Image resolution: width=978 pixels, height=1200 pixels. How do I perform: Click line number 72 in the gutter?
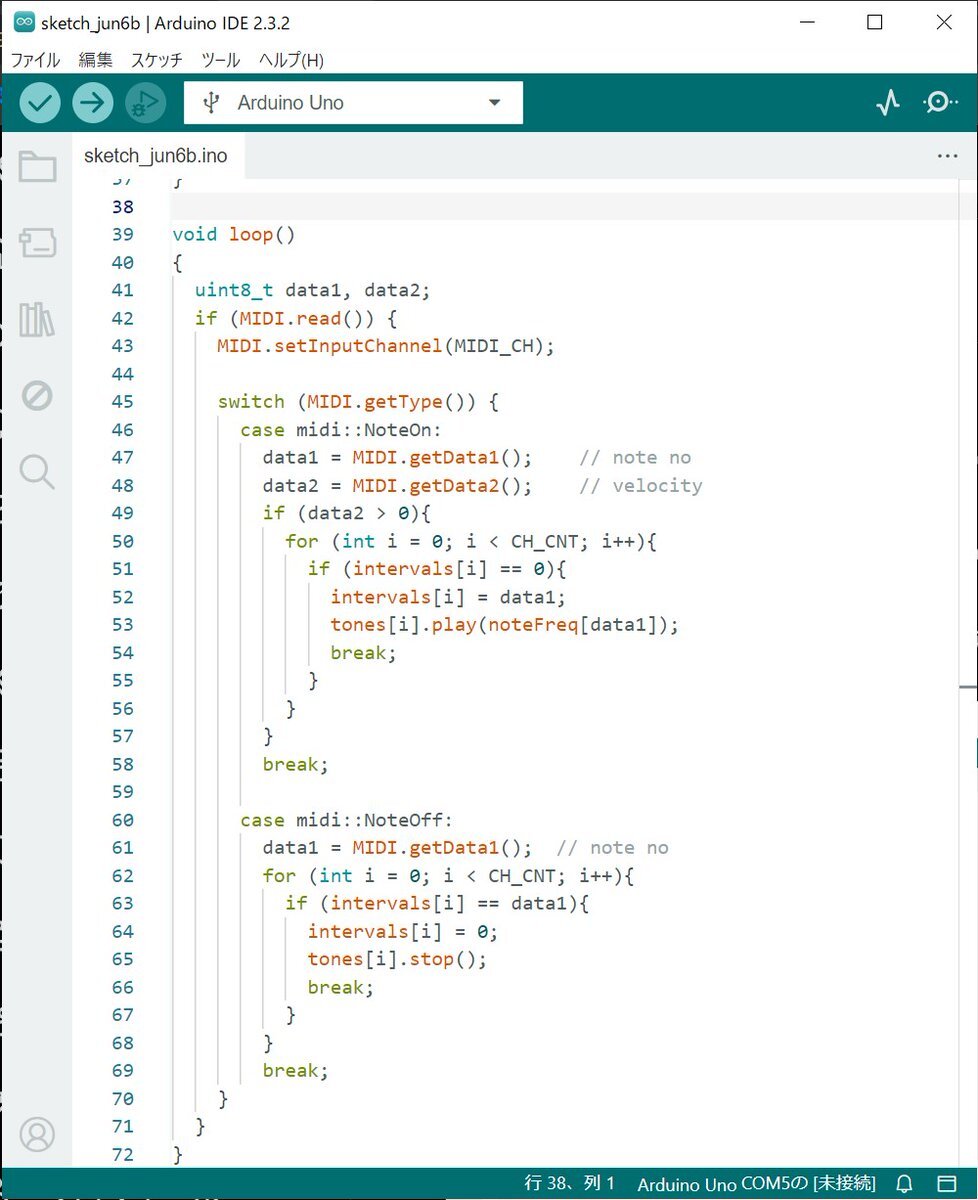tap(123, 1155)
